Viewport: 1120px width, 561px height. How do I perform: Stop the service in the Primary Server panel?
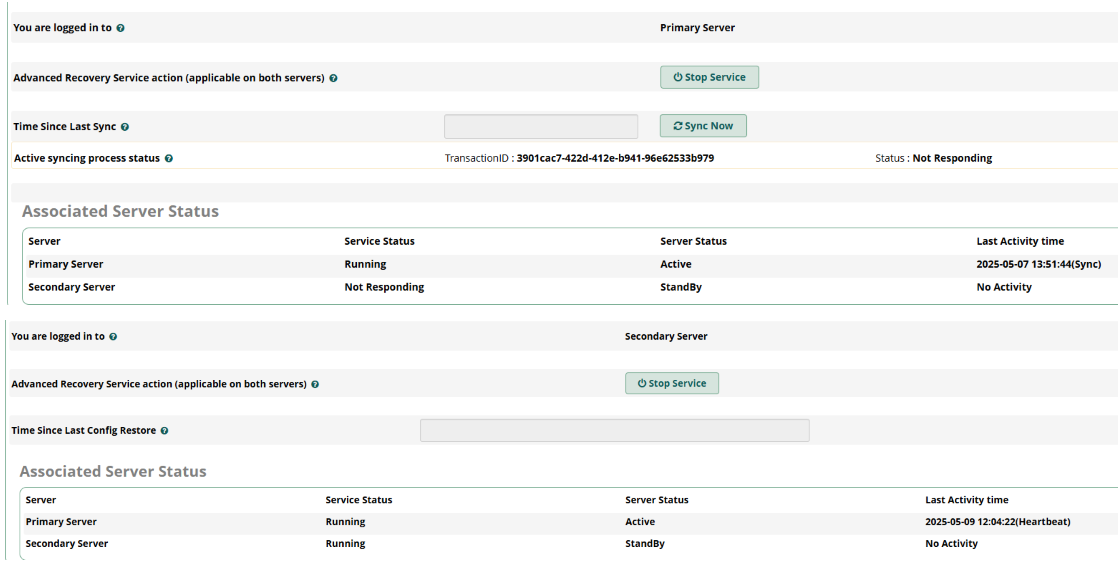click(x=709, y=77)
